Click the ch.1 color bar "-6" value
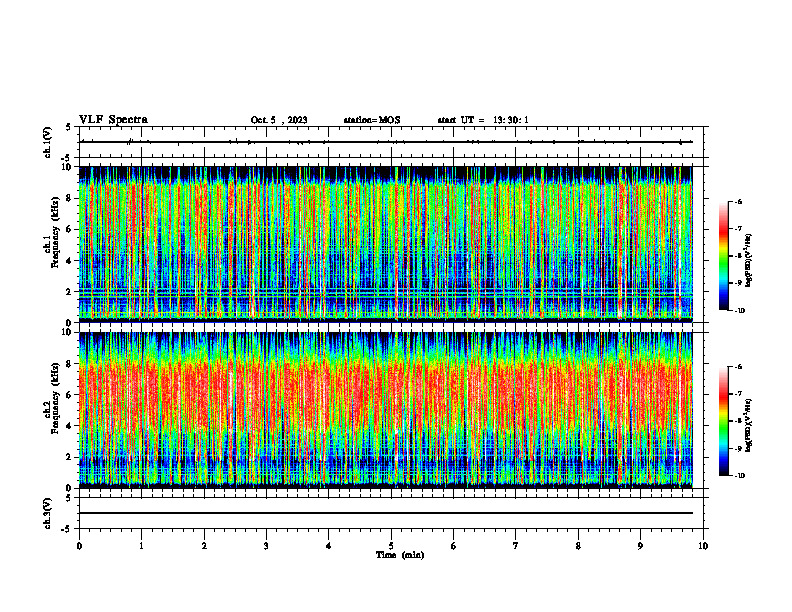Viewport: 792px width, 612px height. point(739,201)
